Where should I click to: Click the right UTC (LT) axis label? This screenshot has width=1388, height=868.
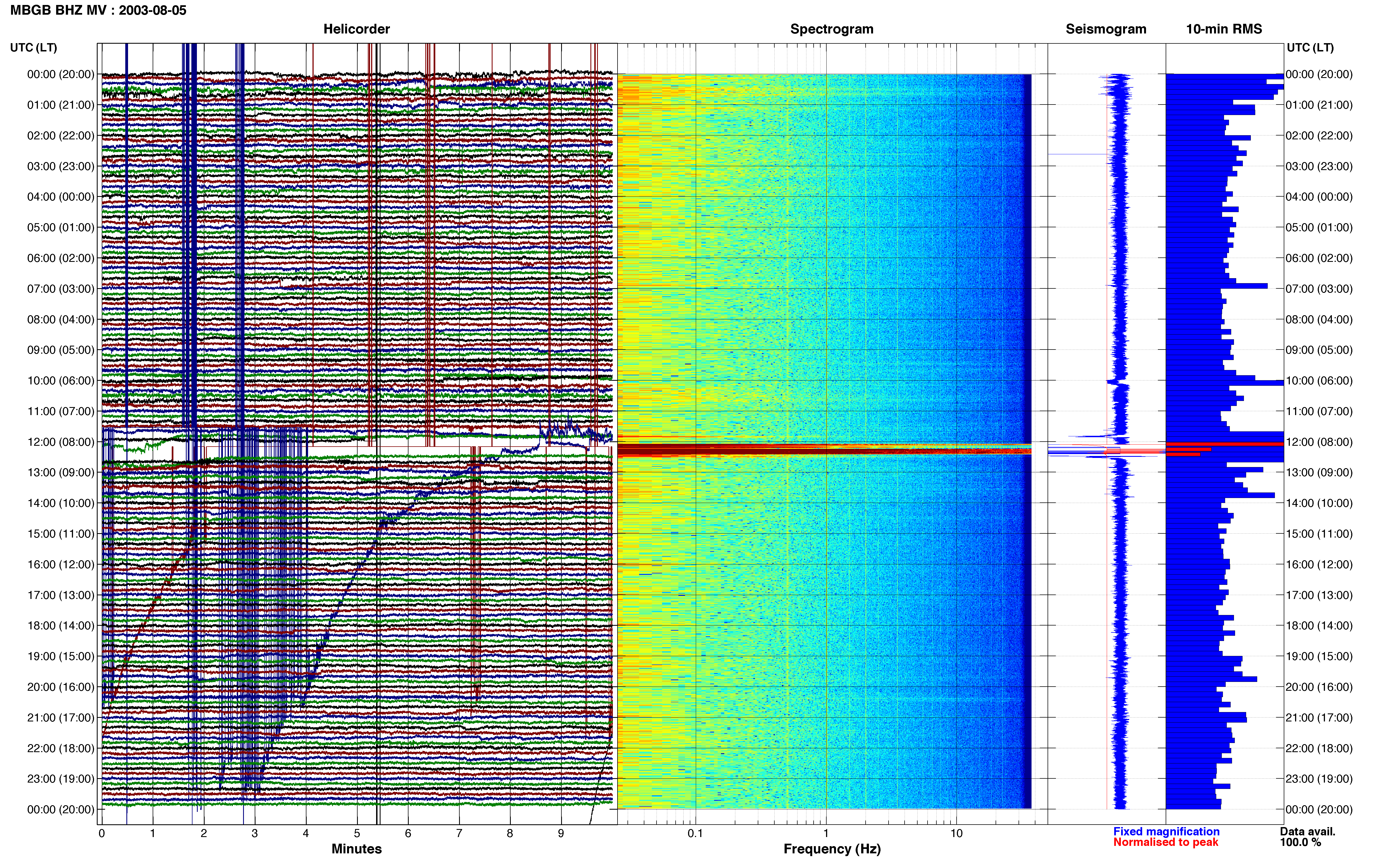[x=1310, y=48]
